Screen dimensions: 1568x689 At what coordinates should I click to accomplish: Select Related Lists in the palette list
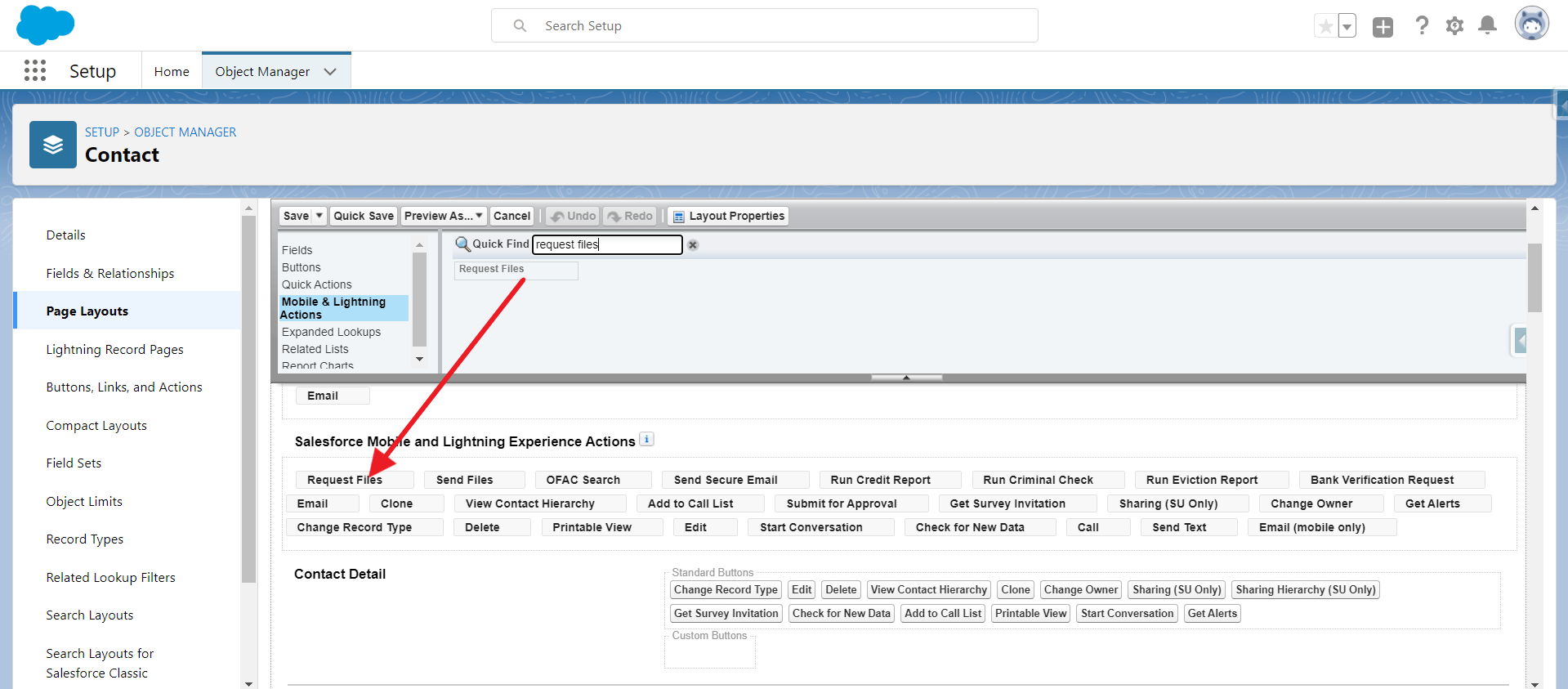point(315,349)
